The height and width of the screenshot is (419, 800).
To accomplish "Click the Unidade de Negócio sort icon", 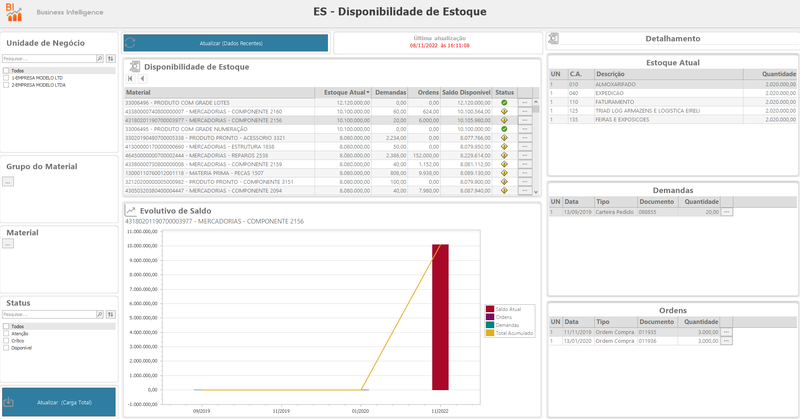I will (111, 59).
